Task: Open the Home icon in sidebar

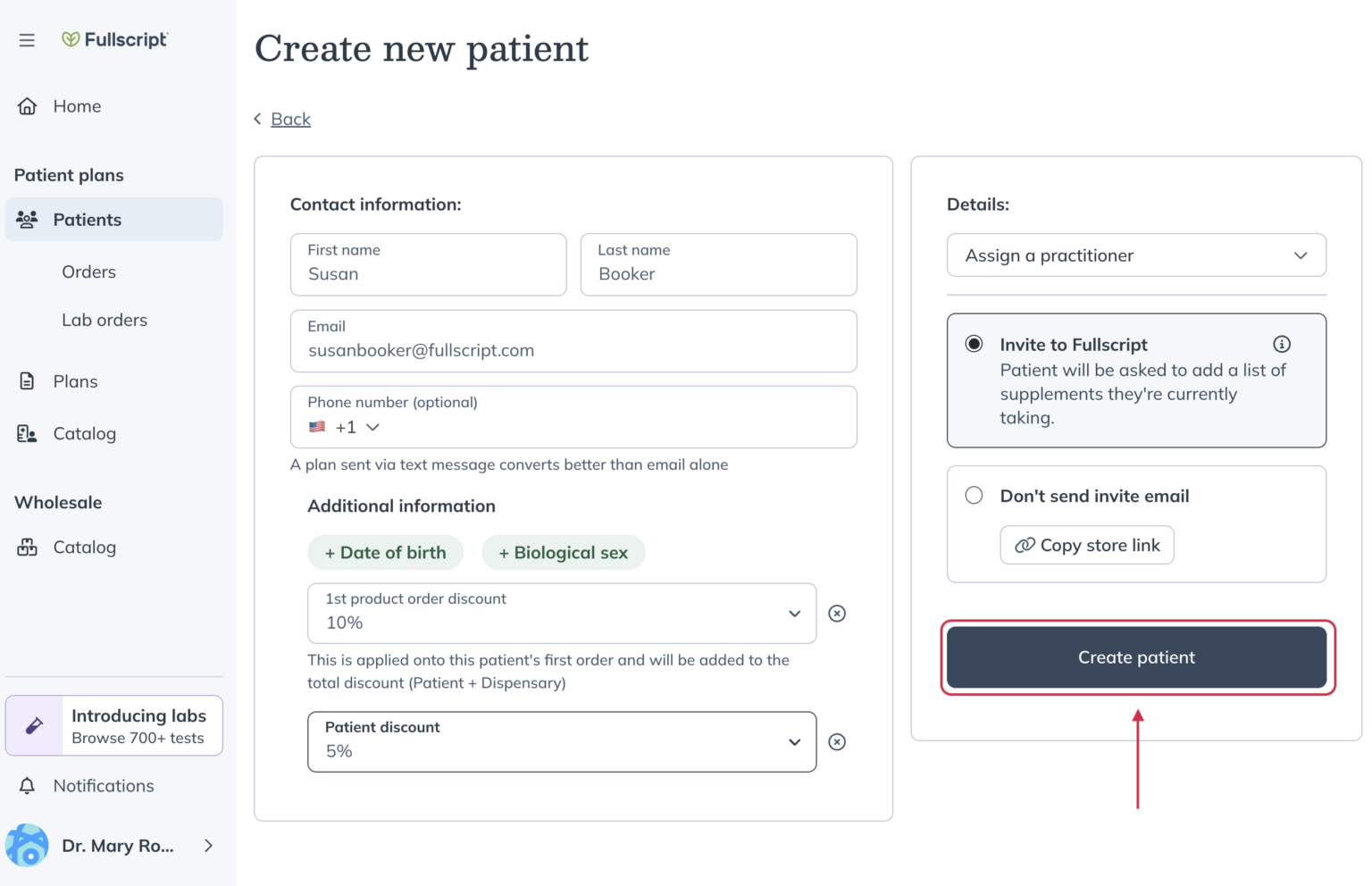Action: click(27, 105)
